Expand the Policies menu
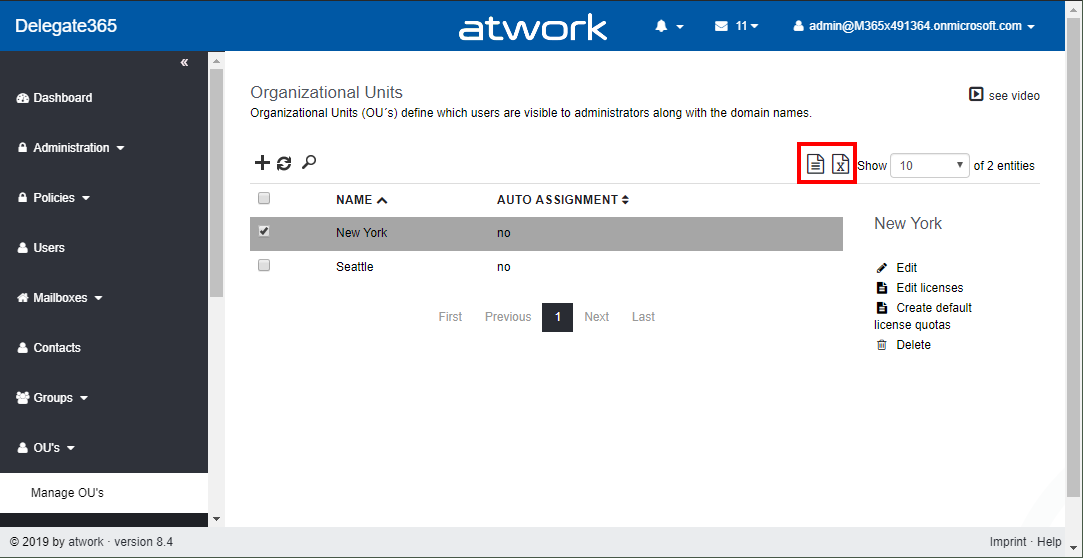This screenshot has height=558, width=1083. [x=53, y=198]
